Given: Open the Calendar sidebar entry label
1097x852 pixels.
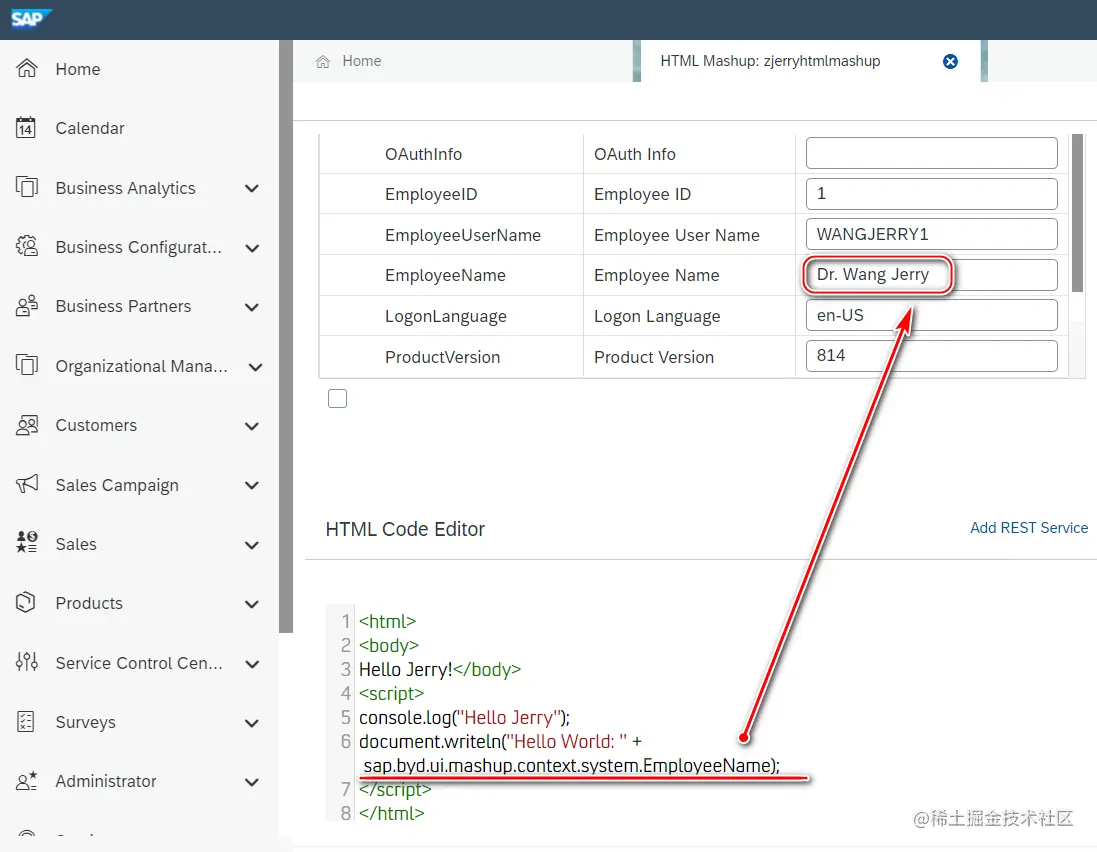Looking at the screenshot, I should [x=90, y=128].
